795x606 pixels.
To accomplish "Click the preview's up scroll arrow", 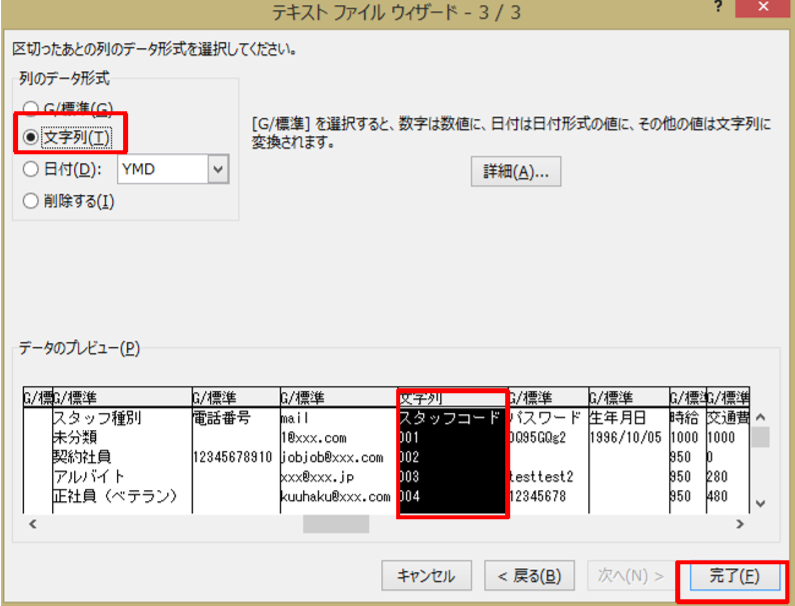I will click(x=761, y=417).
